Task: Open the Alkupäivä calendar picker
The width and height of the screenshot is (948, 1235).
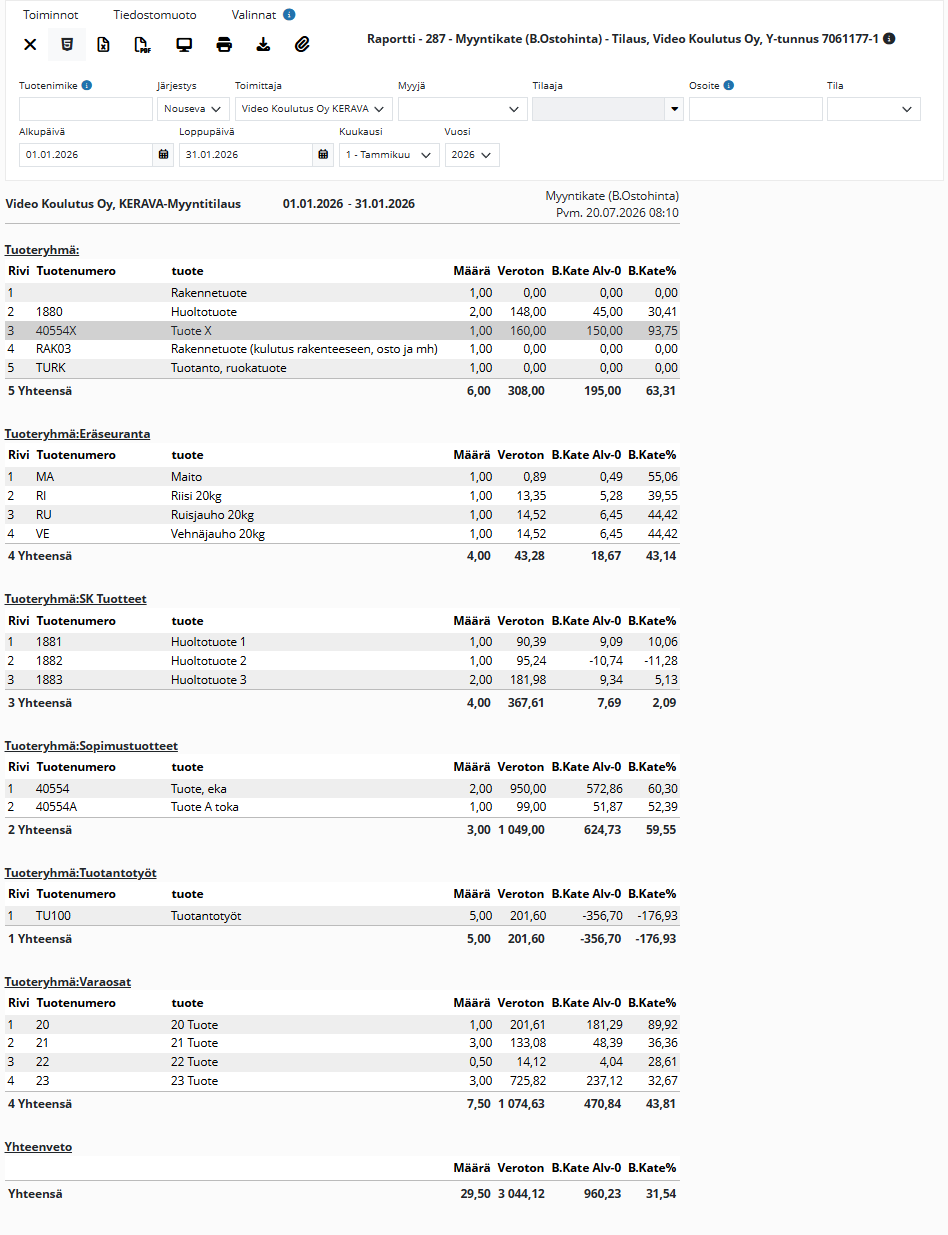Action: [163, 154]
